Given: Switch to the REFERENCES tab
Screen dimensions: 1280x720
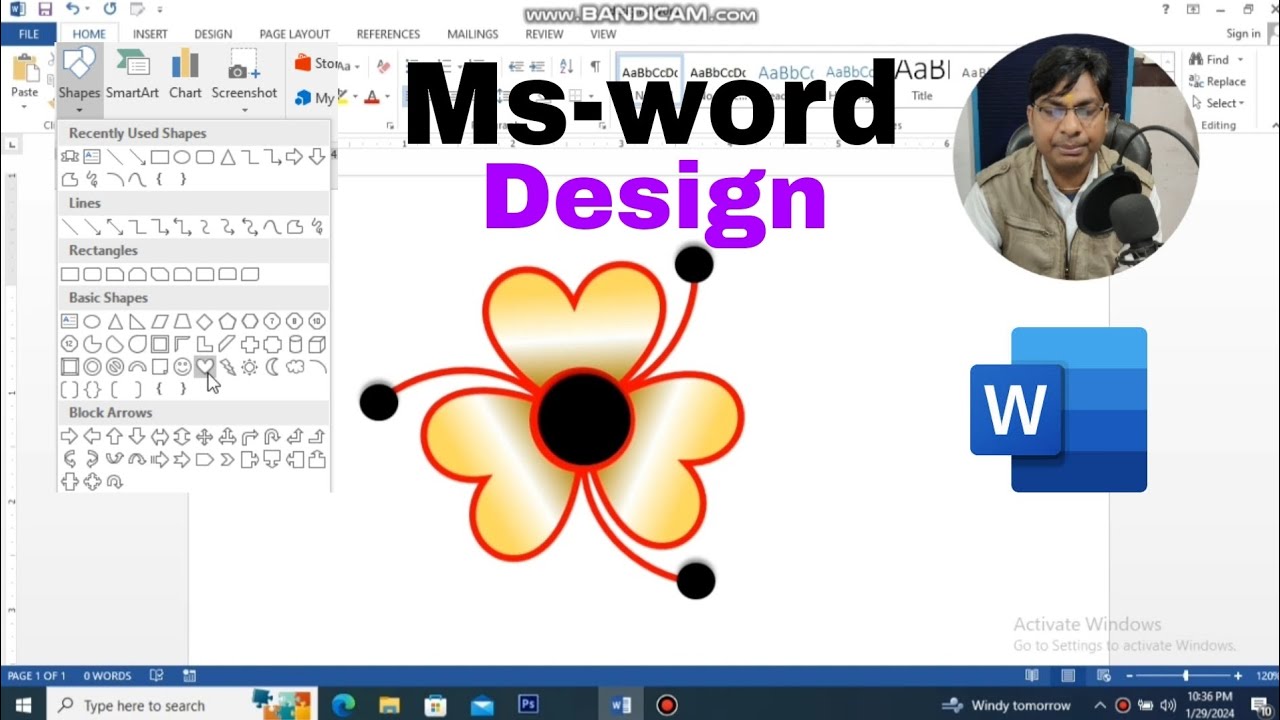Looking at the screenshot, I should (388, 34).
